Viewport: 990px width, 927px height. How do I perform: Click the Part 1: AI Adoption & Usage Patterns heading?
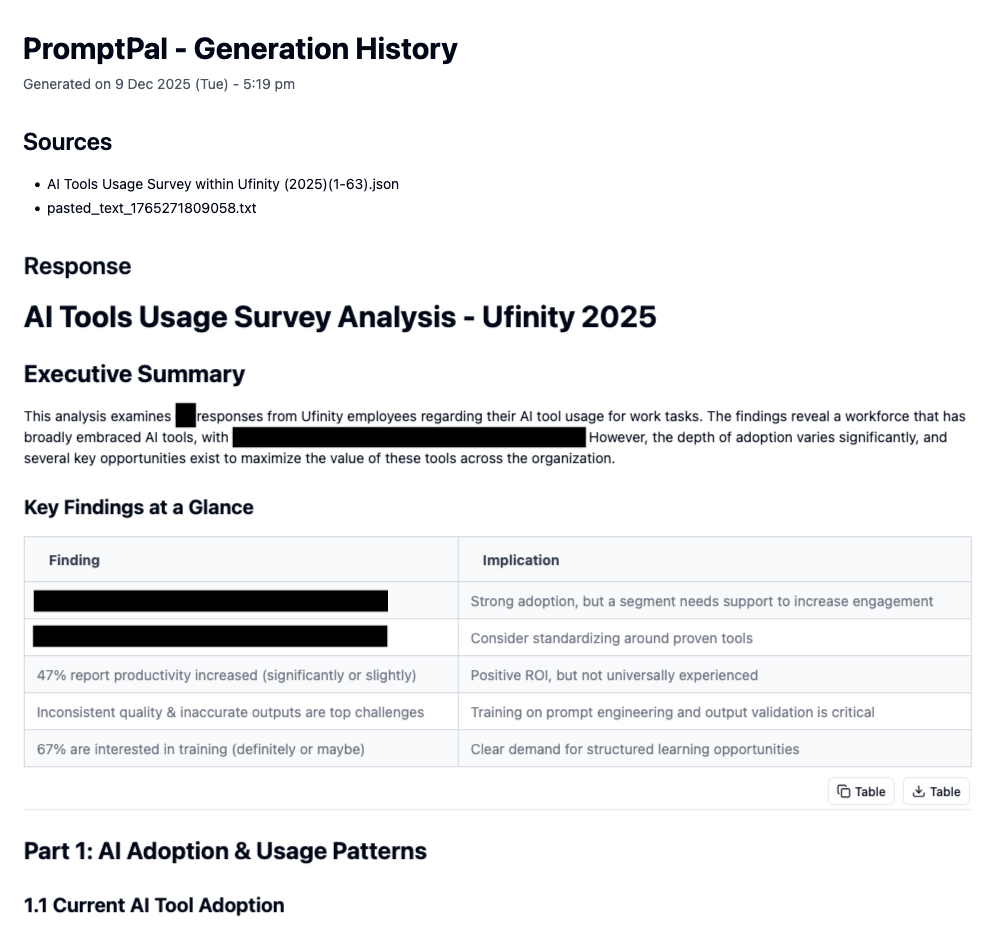coord(225,851)
